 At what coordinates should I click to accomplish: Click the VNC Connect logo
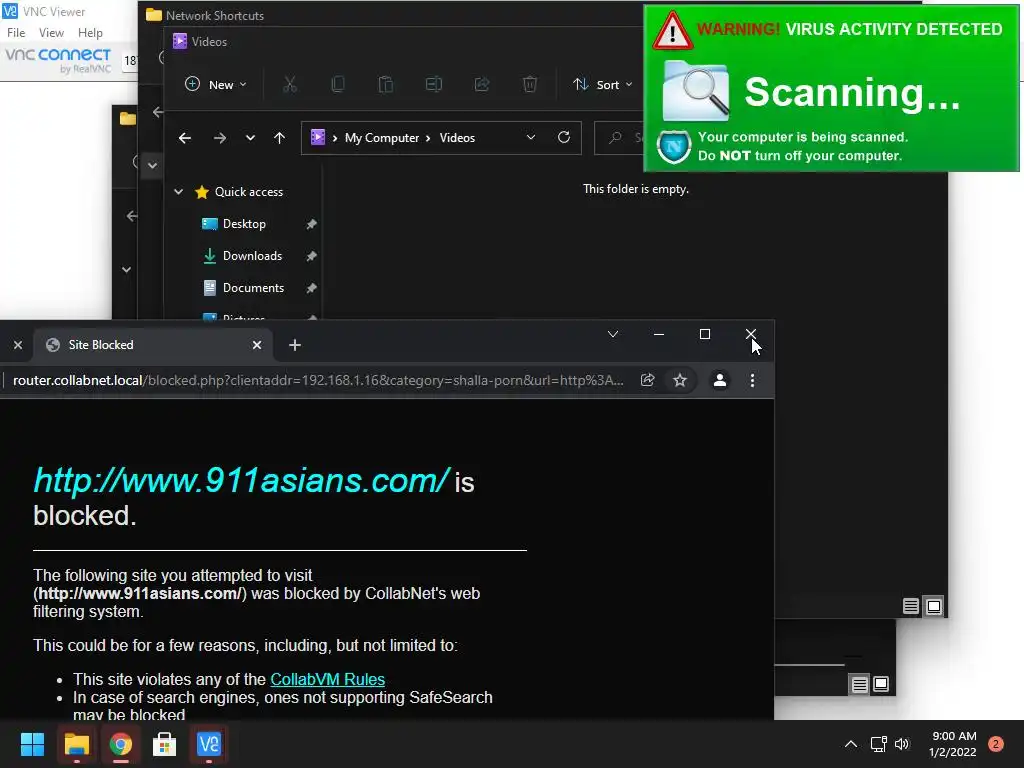58,59
